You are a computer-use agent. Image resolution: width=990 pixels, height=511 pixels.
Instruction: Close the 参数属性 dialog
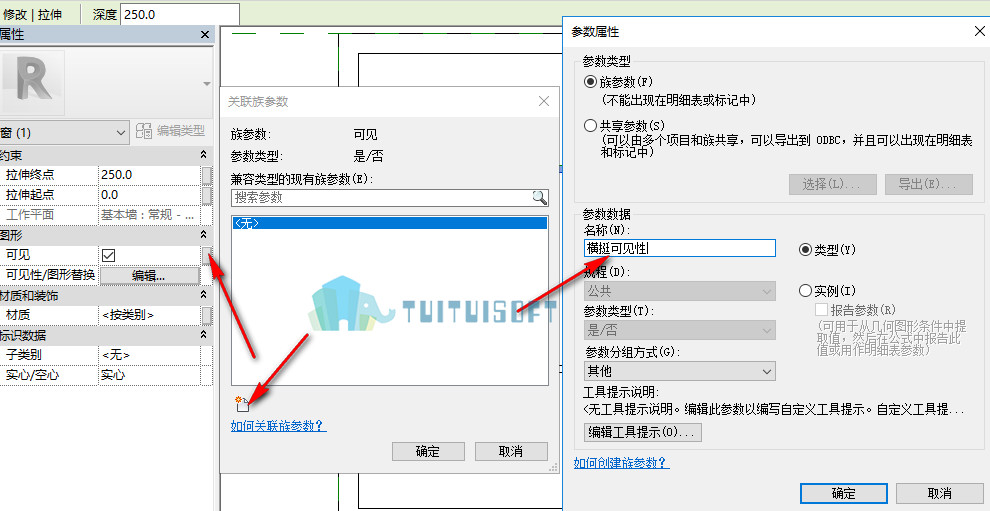(x=980, y=31)
